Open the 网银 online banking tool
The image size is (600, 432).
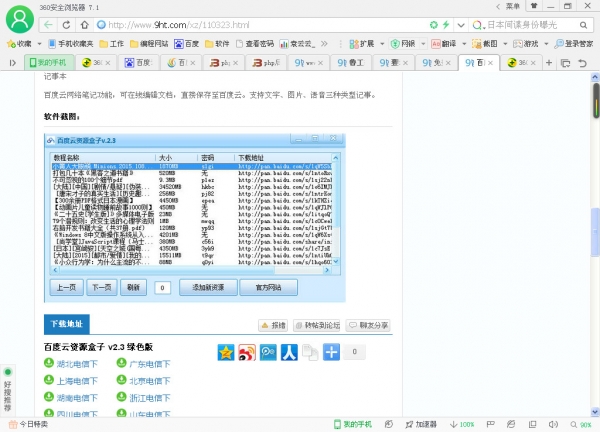tap(403, 44)
